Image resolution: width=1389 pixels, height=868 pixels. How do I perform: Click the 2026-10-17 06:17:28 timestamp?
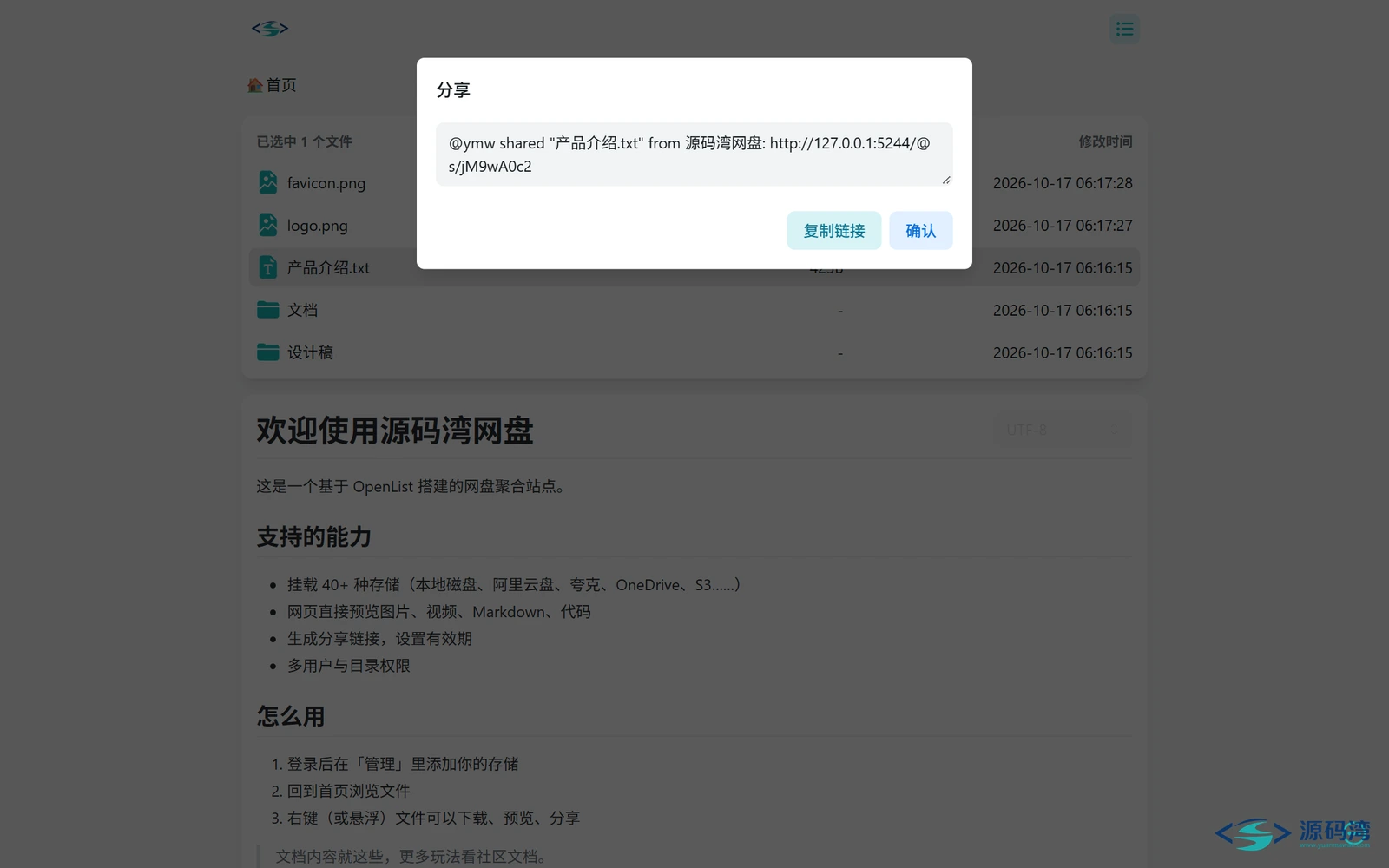[1063, 183]
